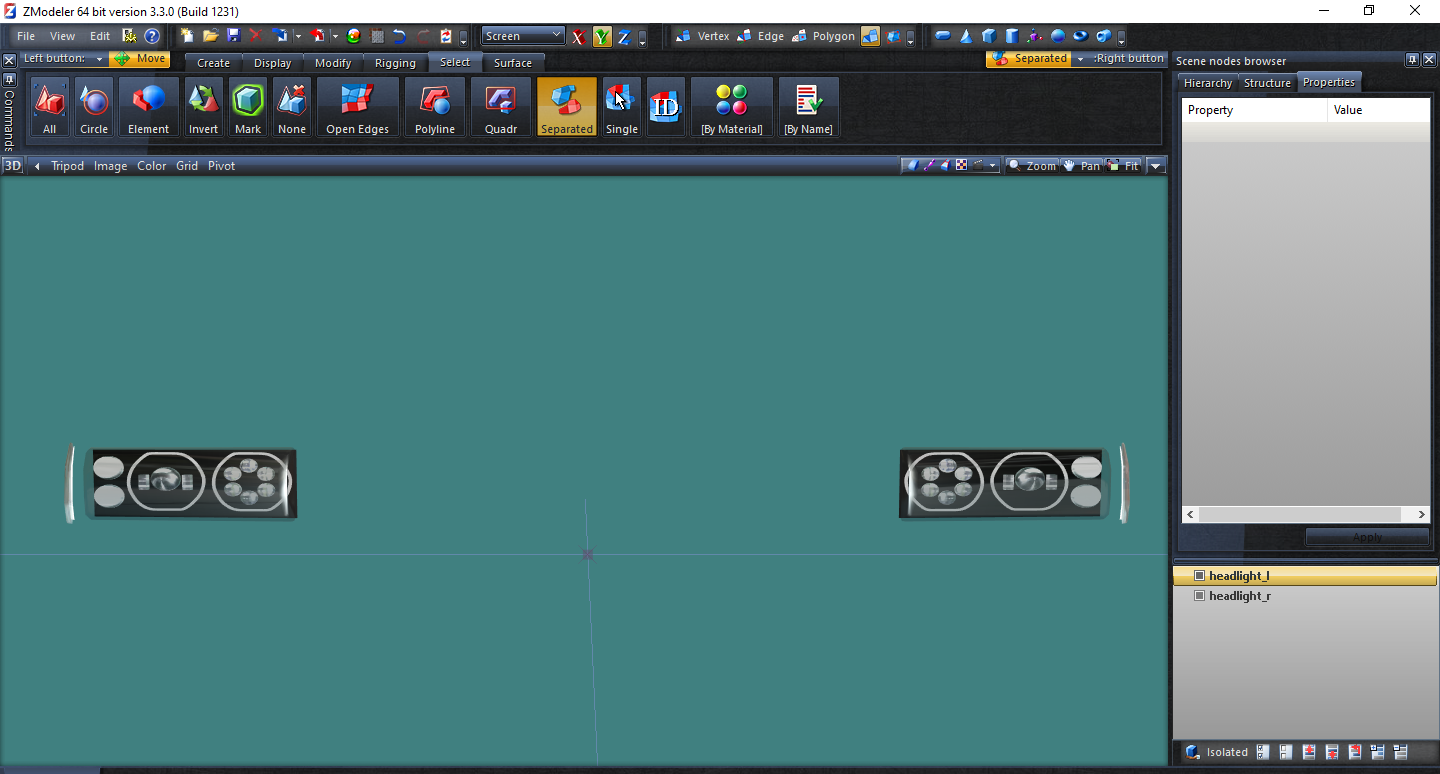Toggle the headlight_r node checkbox

[1199, 596]
